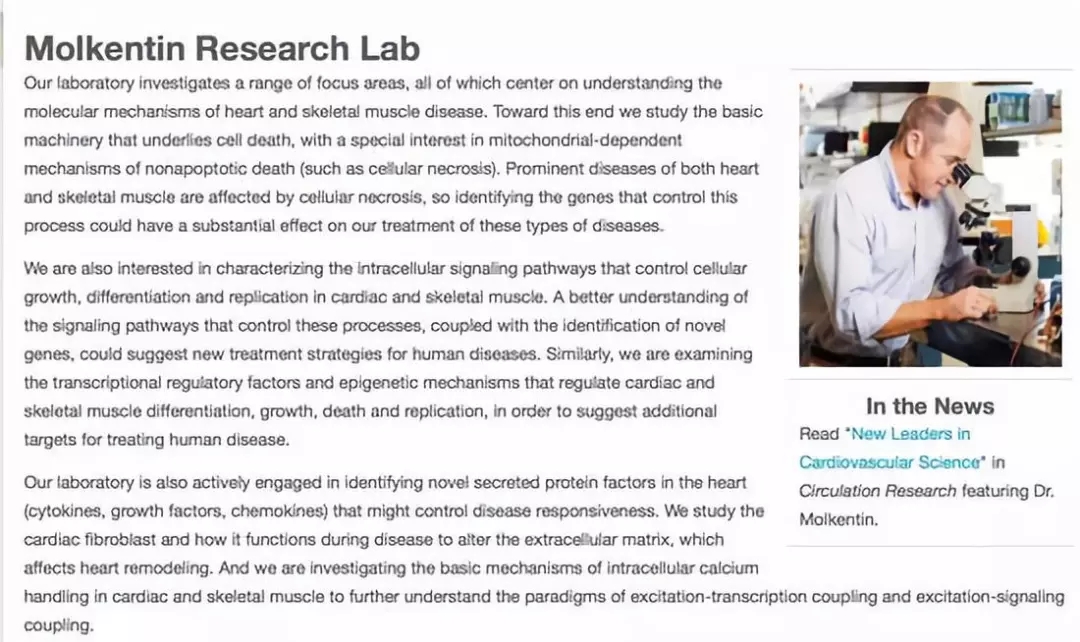Click the "Molkentin Research Lab" page heading
The image size is (1080, 642).
[222, 49]
